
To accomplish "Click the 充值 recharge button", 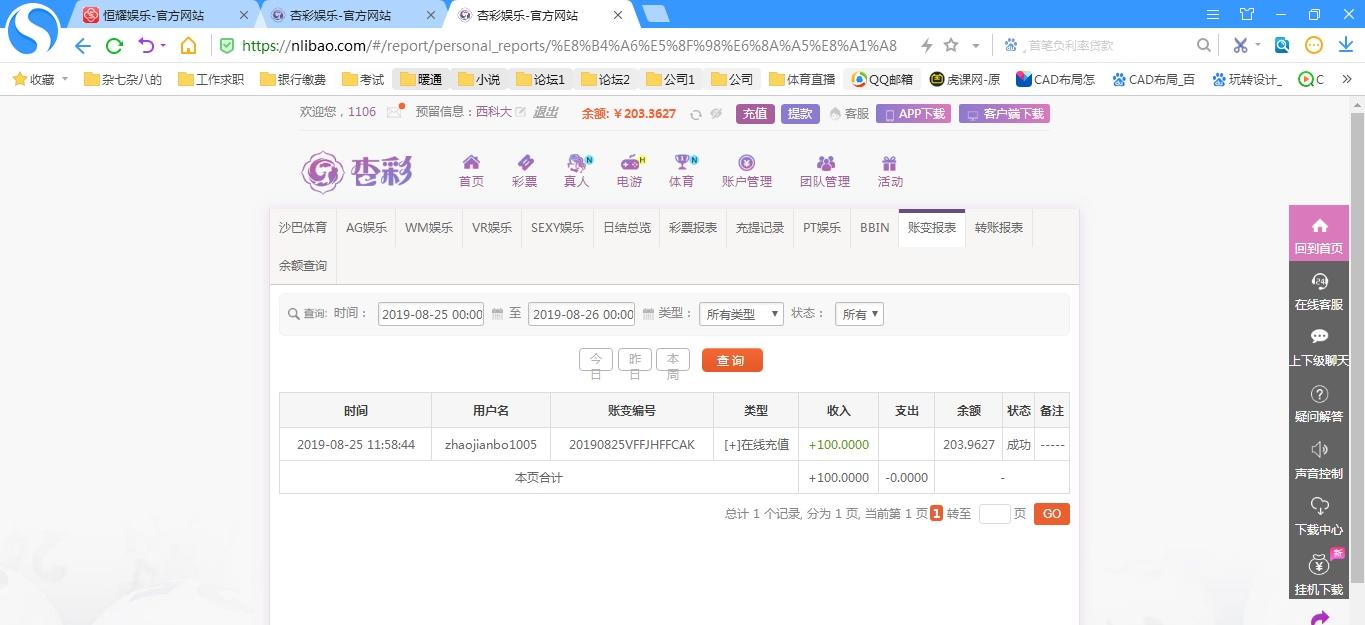I will (x=755, y=114).
